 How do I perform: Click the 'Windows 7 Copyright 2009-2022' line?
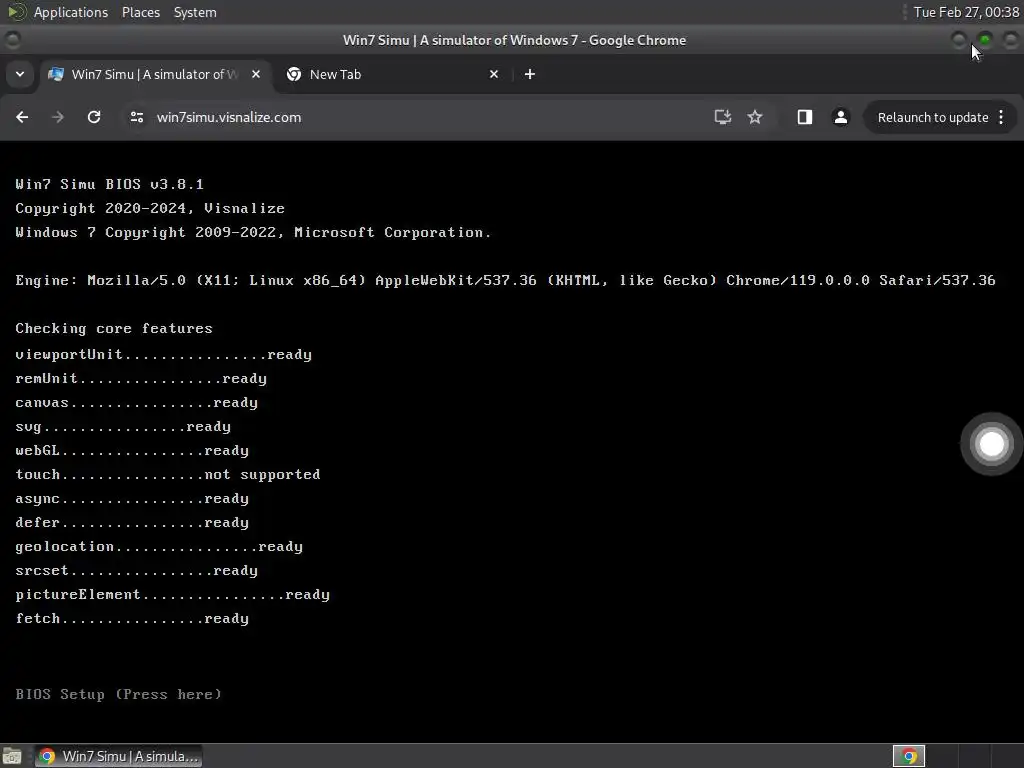(253, 232)
